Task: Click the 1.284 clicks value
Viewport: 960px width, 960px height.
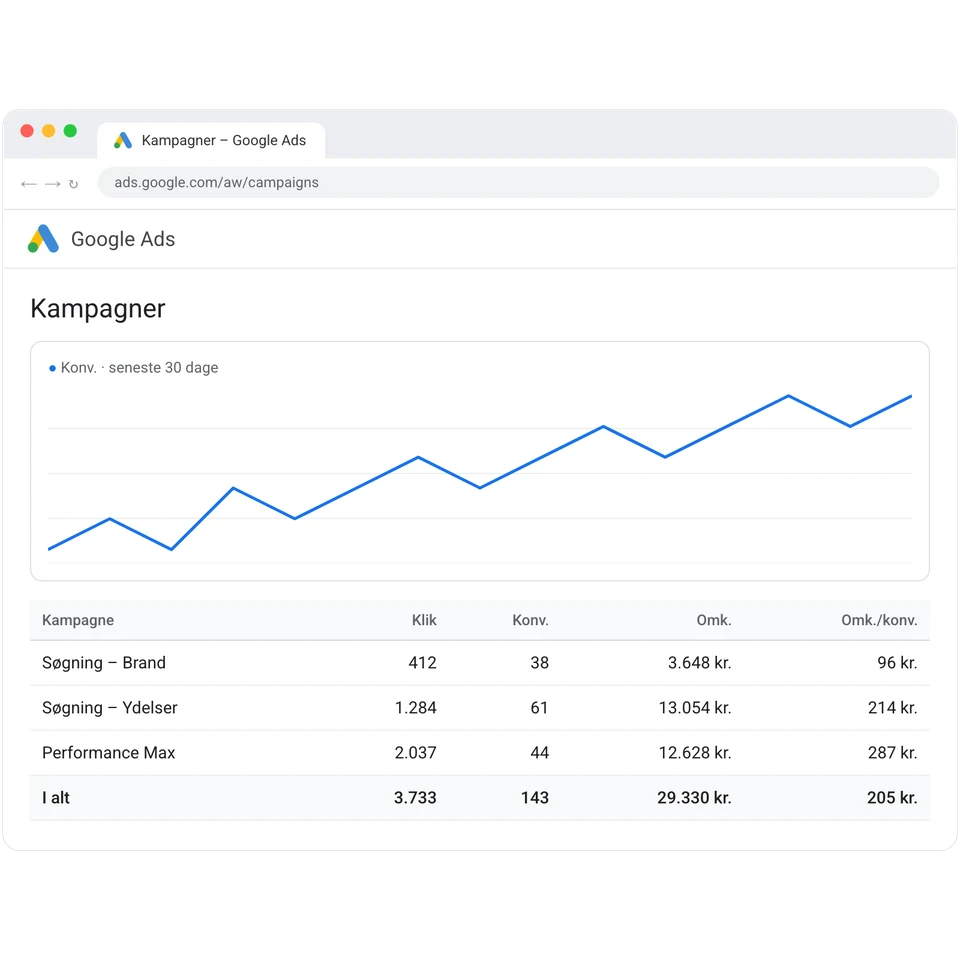Action: [416, 708]
